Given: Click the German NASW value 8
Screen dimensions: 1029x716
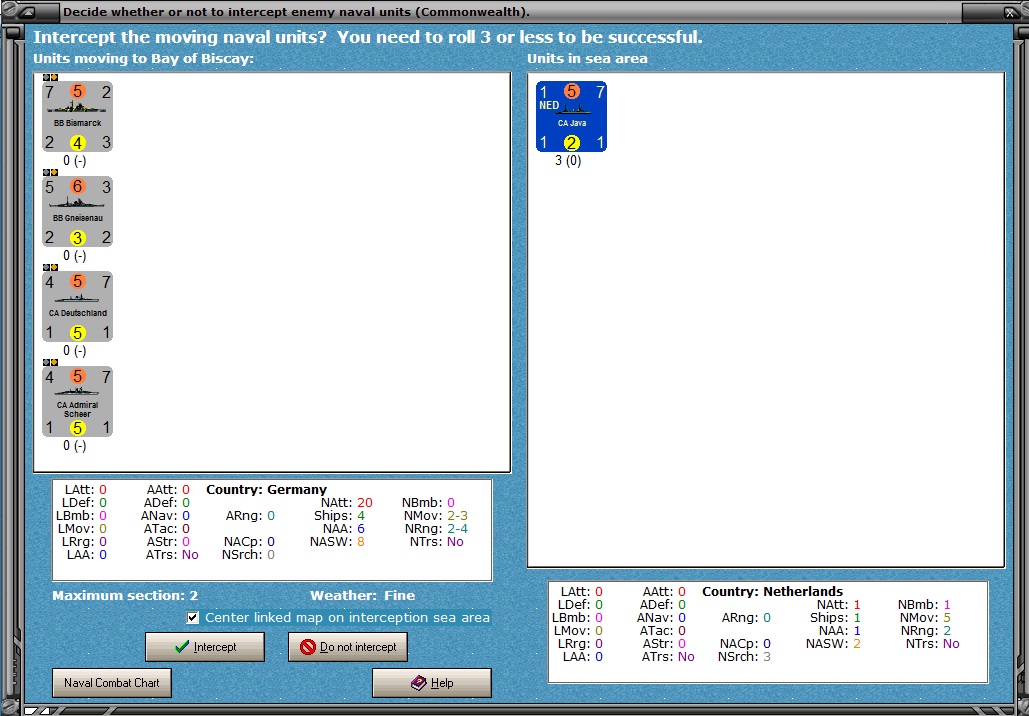Looking at the screenshot, I should pos(361,542).
